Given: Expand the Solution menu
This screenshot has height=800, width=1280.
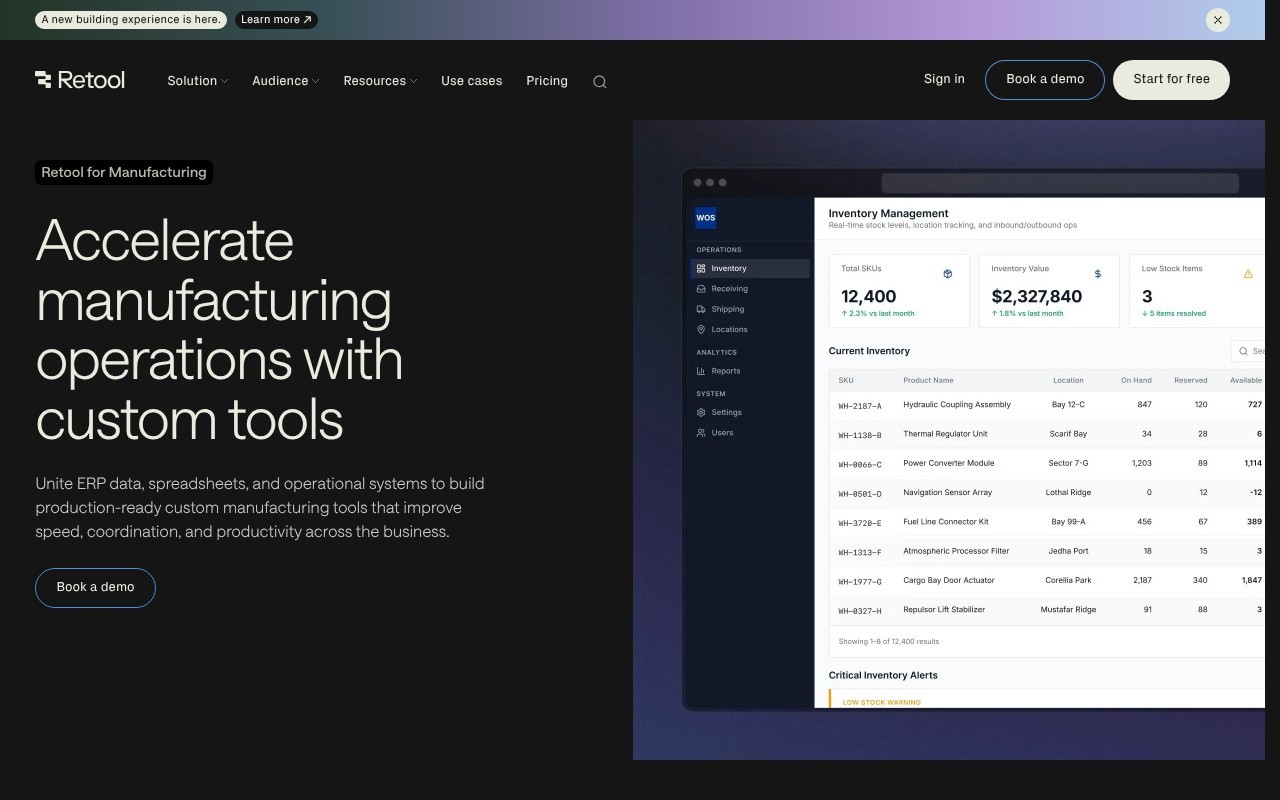Looking at the screenshot, I should coord(198,81).
